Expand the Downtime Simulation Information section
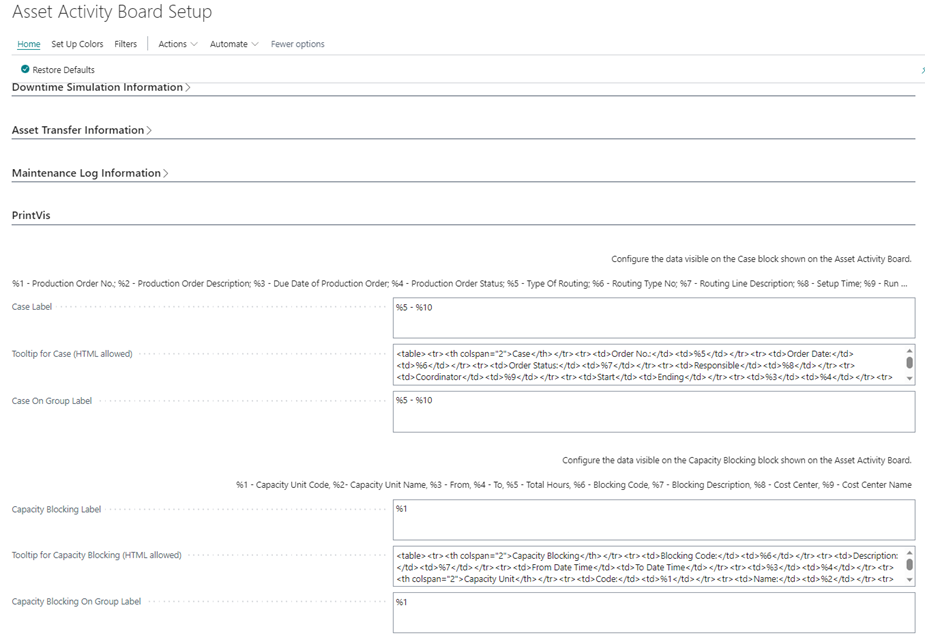The width and height of the screenshot is (925, 642). coord(100,87)
